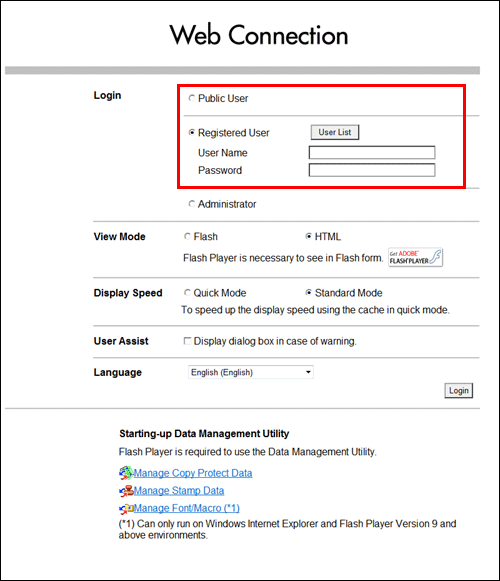Switch View Mode to Flash
500x581 pixels.
point(187,236)
